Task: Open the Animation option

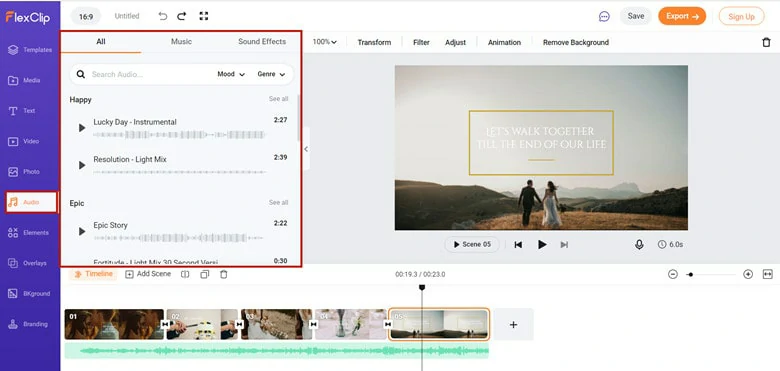Action: (504, 42)
